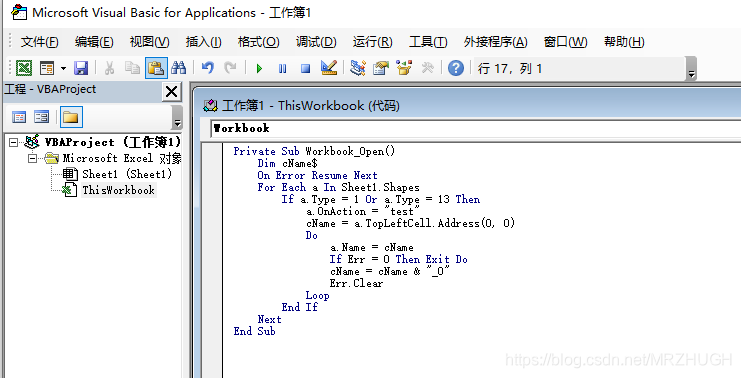Click the 'End Sub' code line

pyautogui.click(x=254, y=331)
